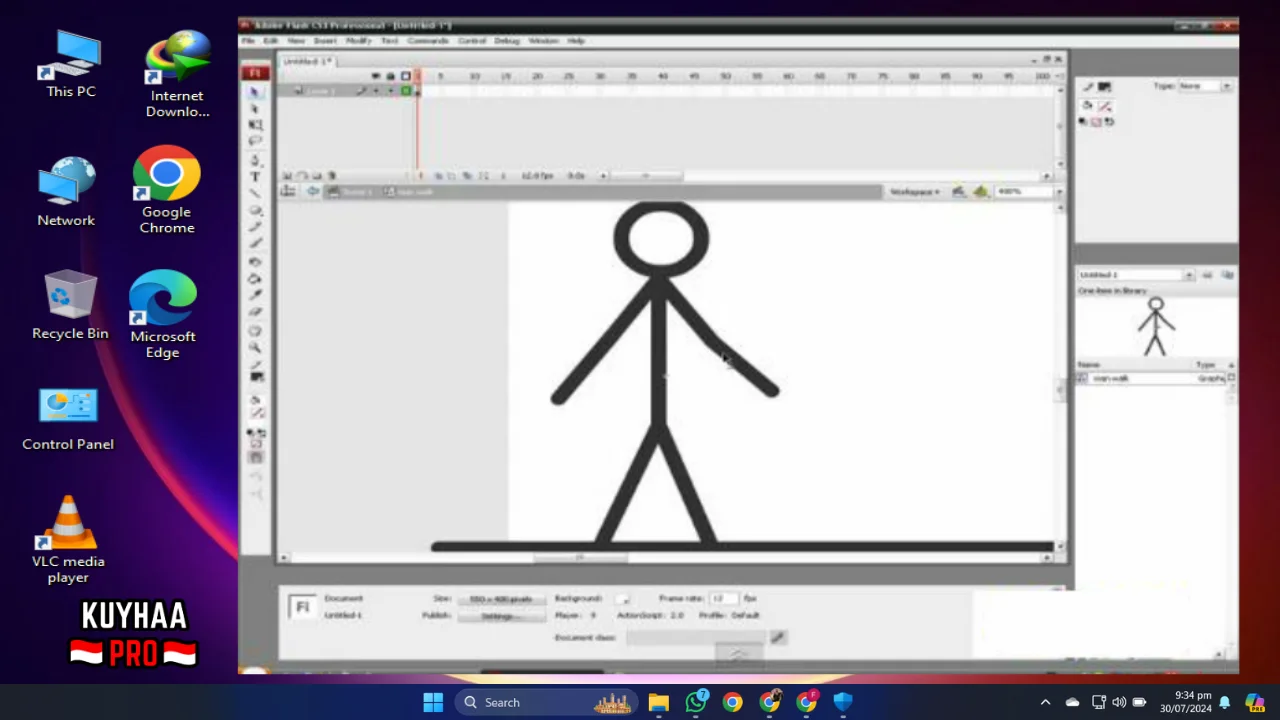Select the Hand tool
The width and height of the screenshot is (1280, 720).
pyautogui.click(x=255, y=331)
